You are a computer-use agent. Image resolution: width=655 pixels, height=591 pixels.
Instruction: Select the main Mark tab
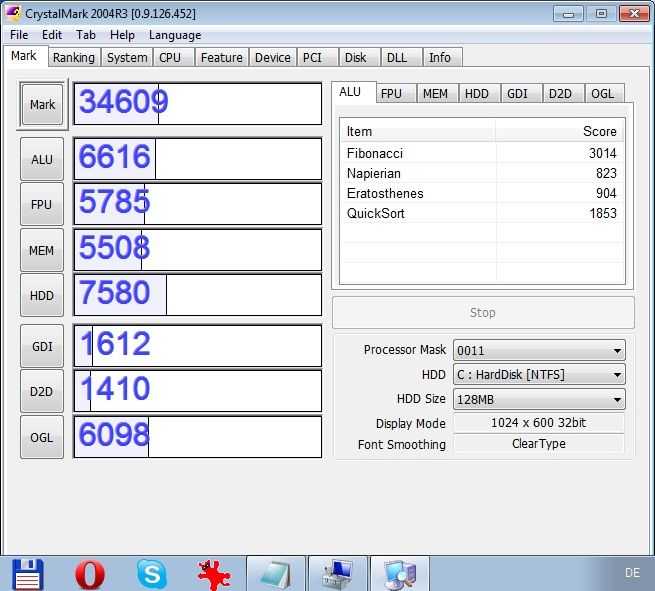point(24,56)
